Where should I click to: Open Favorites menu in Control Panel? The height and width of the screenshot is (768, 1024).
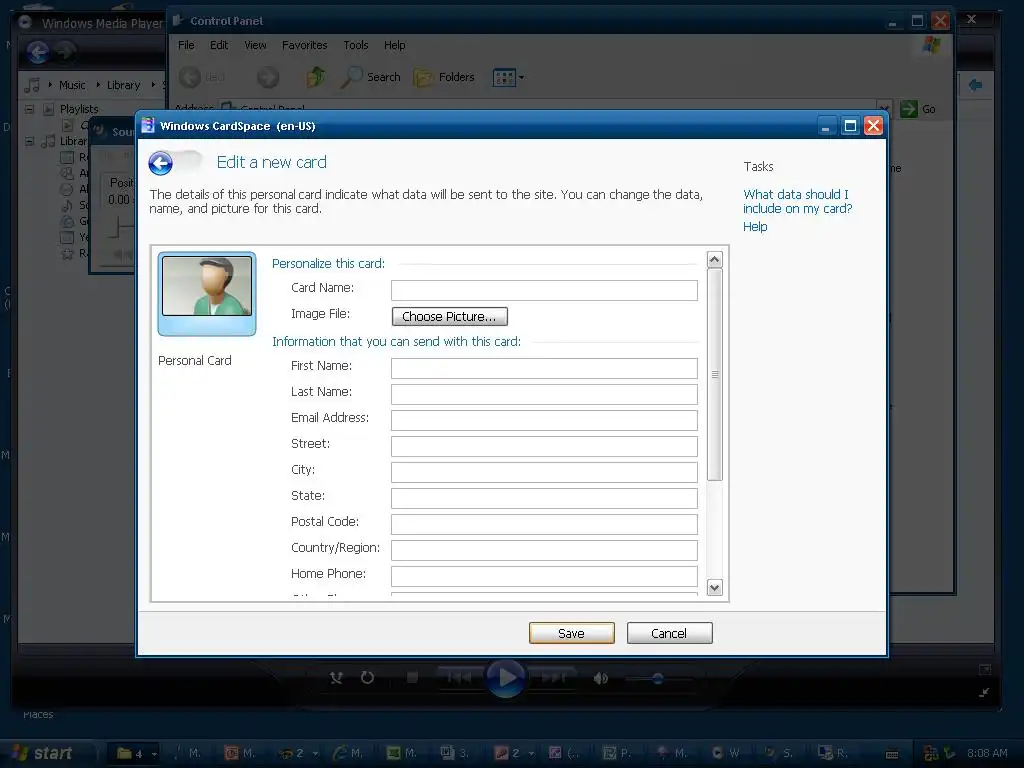(x=304, y=45)
